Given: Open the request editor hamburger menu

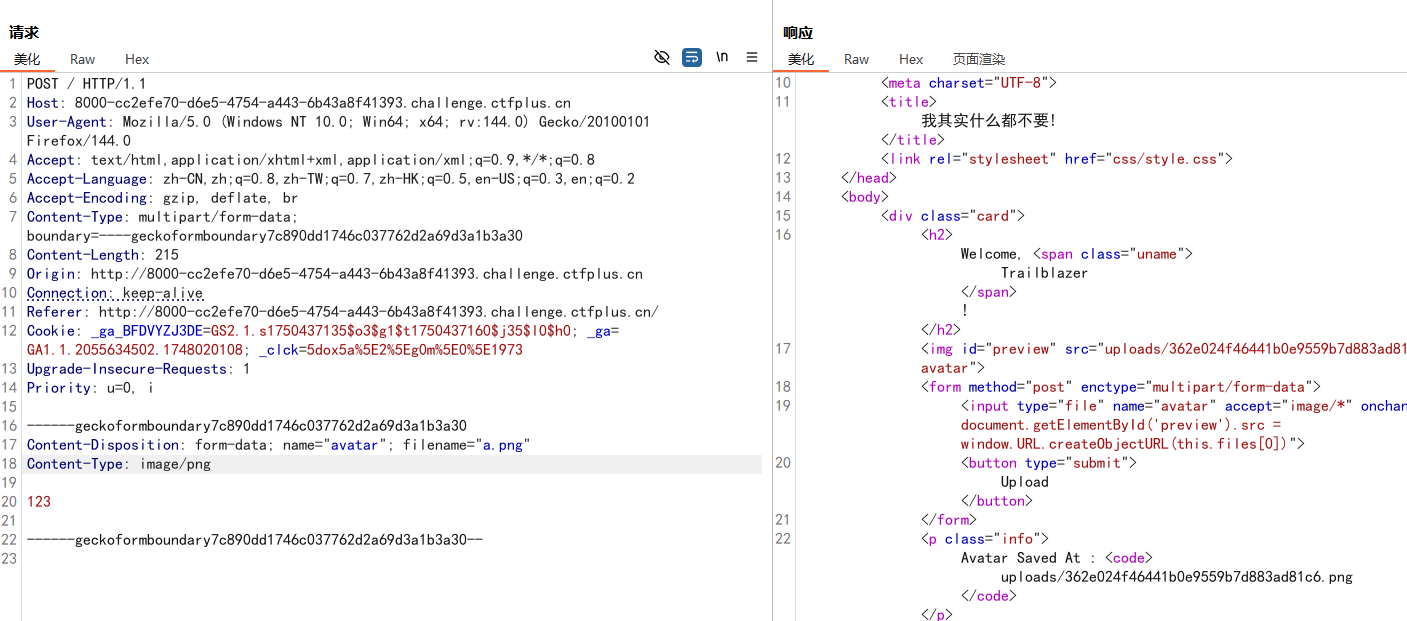Looking at the screenshot, I should [x=752, y=58].
